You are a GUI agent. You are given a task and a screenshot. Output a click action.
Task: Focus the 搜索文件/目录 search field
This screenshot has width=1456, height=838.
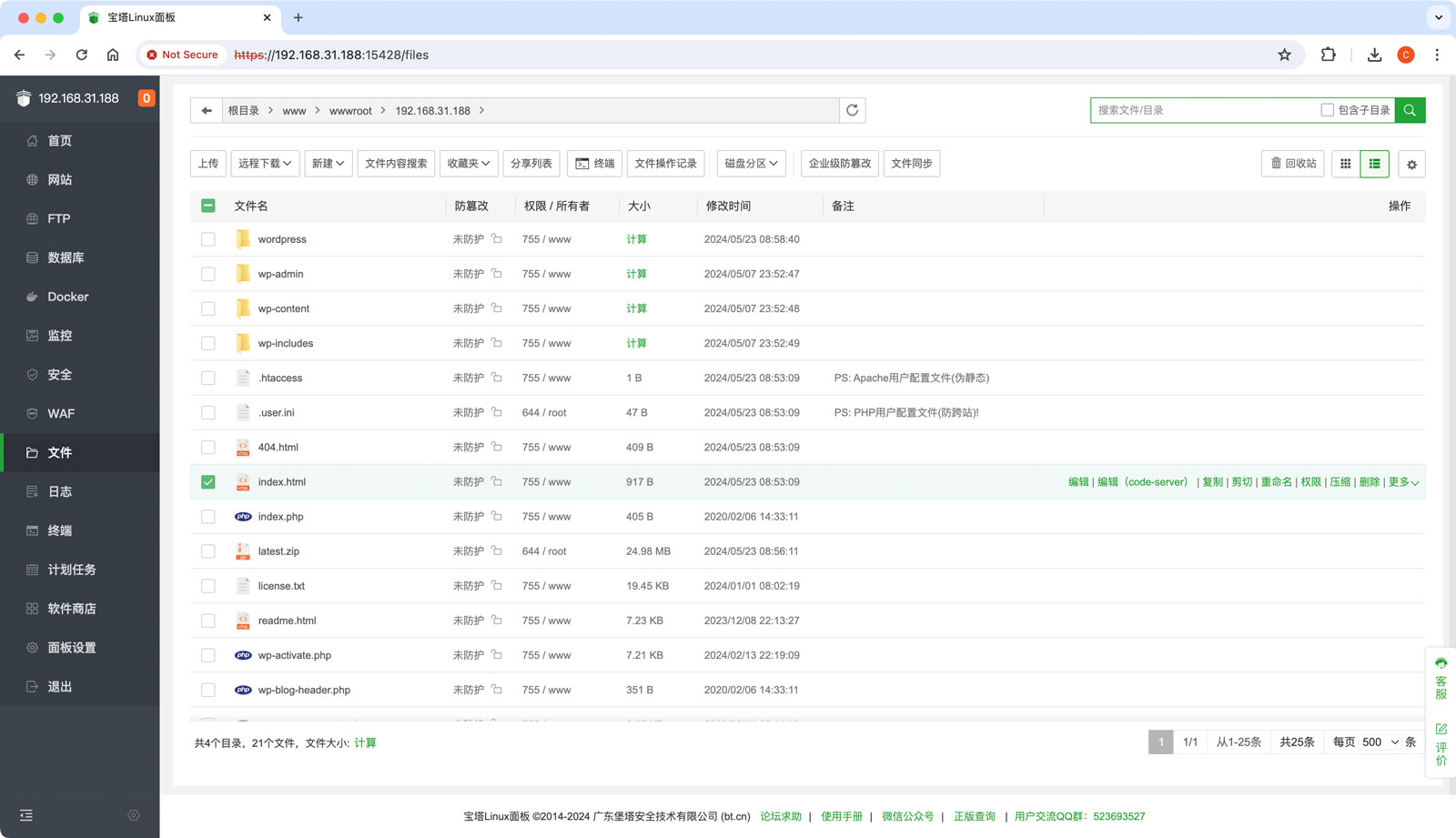(x=1205, y=110)
